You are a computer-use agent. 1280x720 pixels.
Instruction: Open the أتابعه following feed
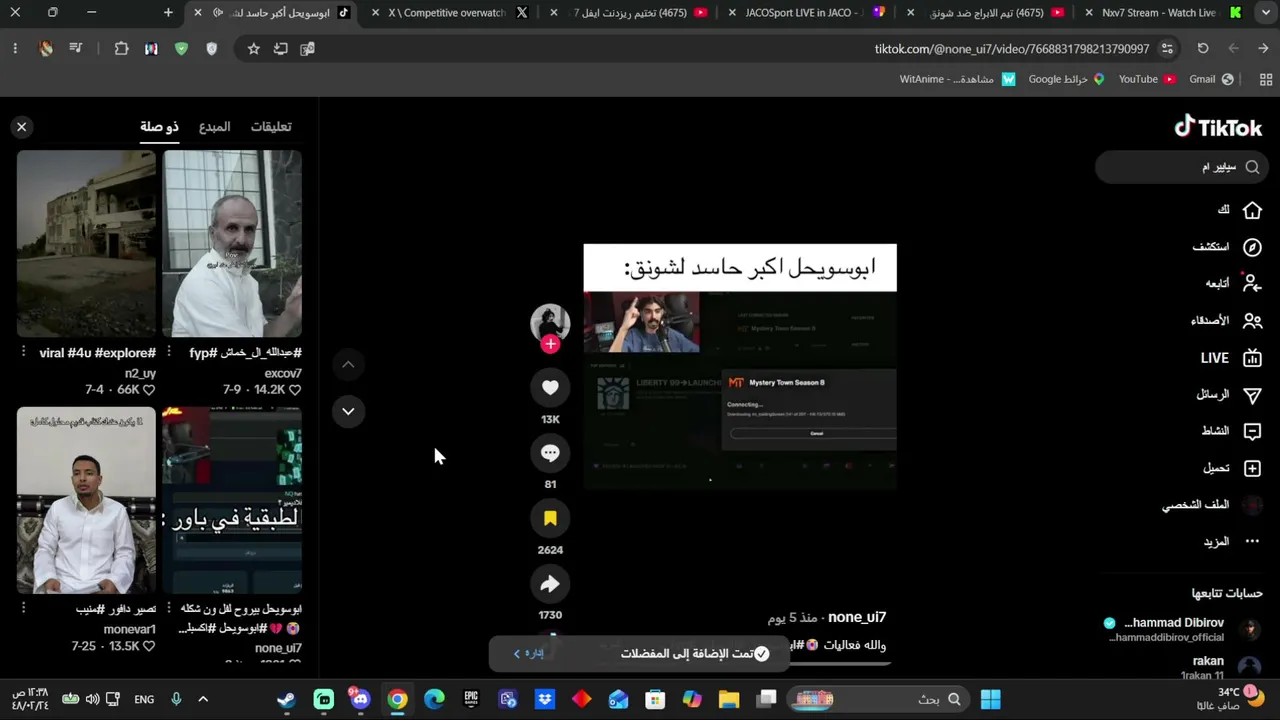1233,283
